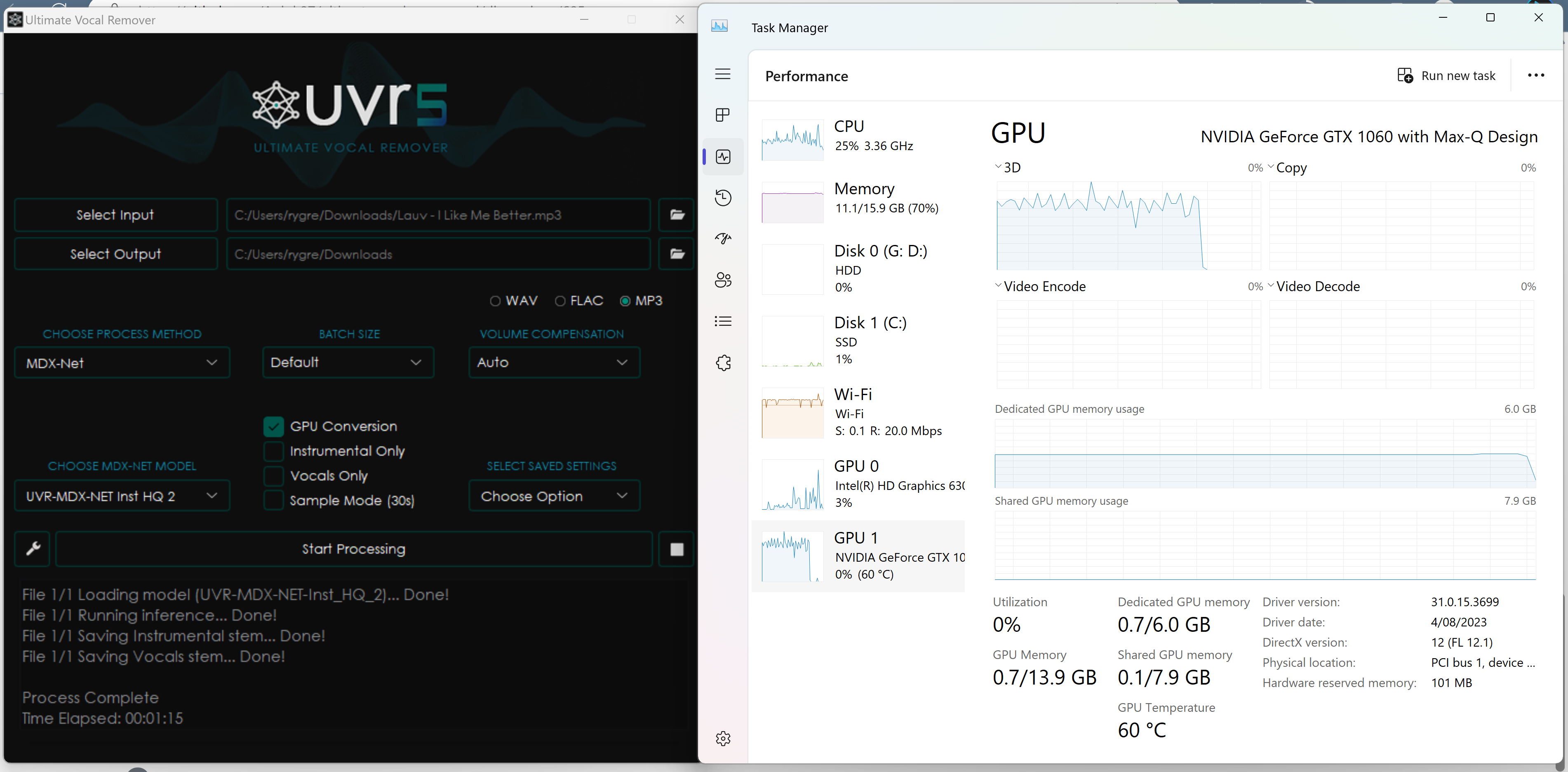Screen dimensions: 1568x772
Task: Expand the MDX-Net process method dropdown
Action: click(122, 363)
